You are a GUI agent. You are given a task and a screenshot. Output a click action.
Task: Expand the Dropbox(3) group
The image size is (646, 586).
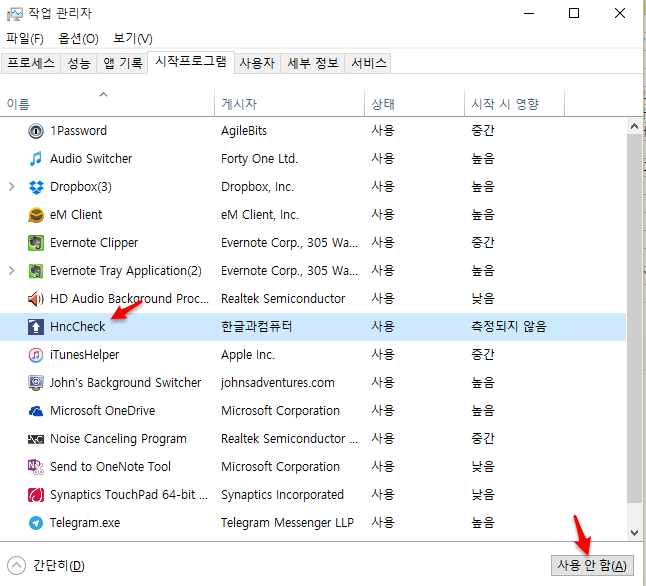tap(12, 187)
